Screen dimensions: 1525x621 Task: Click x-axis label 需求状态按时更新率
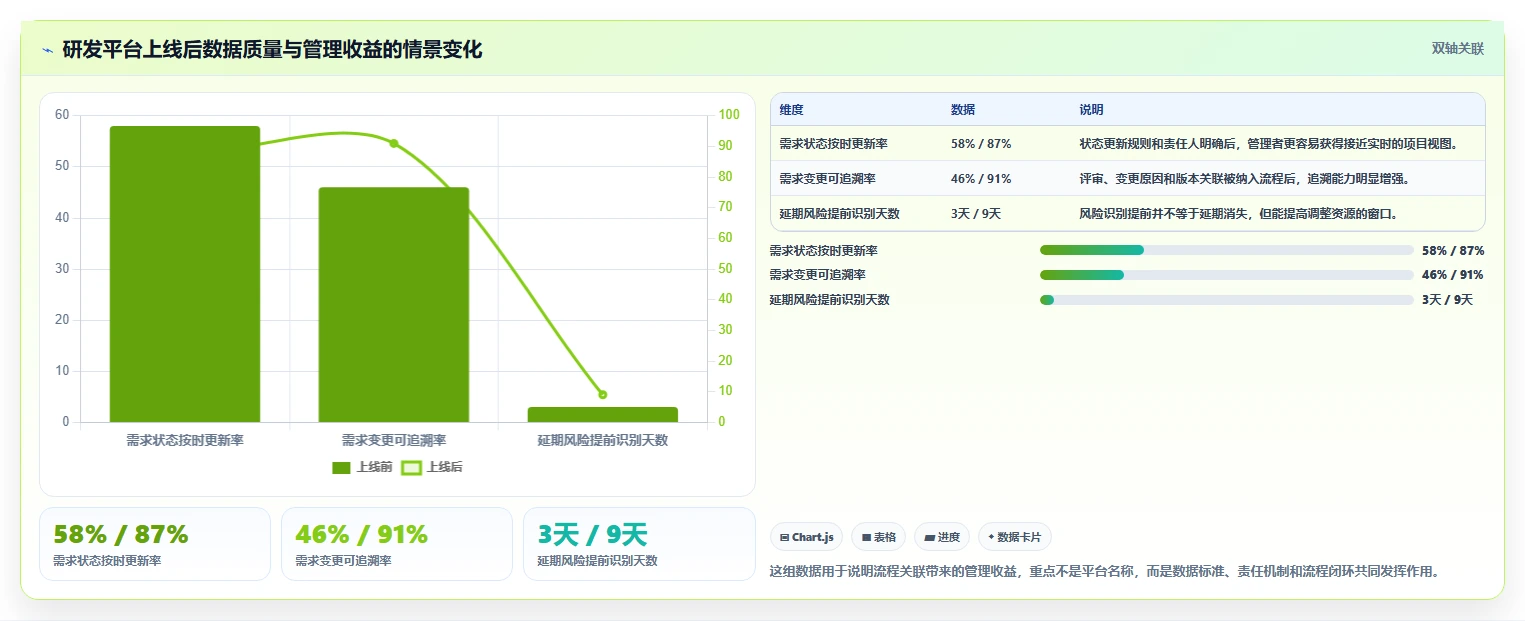click(185, 440)
